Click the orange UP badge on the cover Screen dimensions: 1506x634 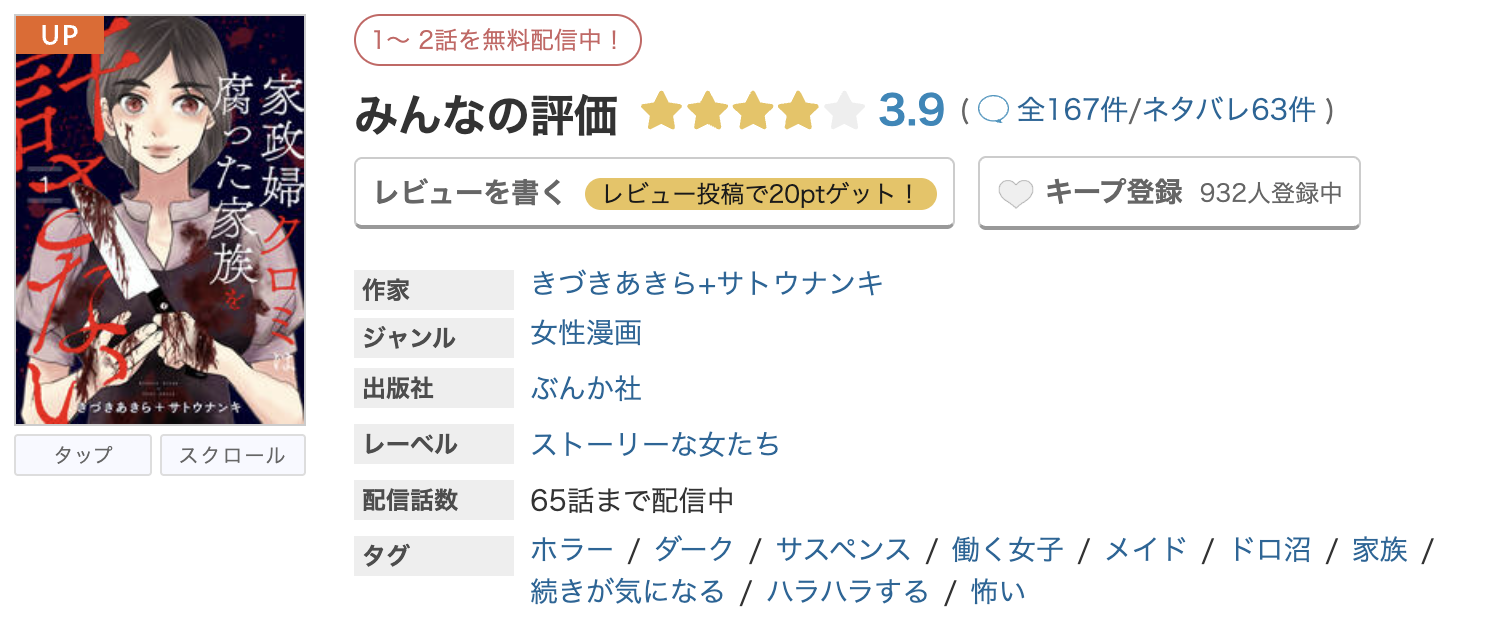click(59, 35)
